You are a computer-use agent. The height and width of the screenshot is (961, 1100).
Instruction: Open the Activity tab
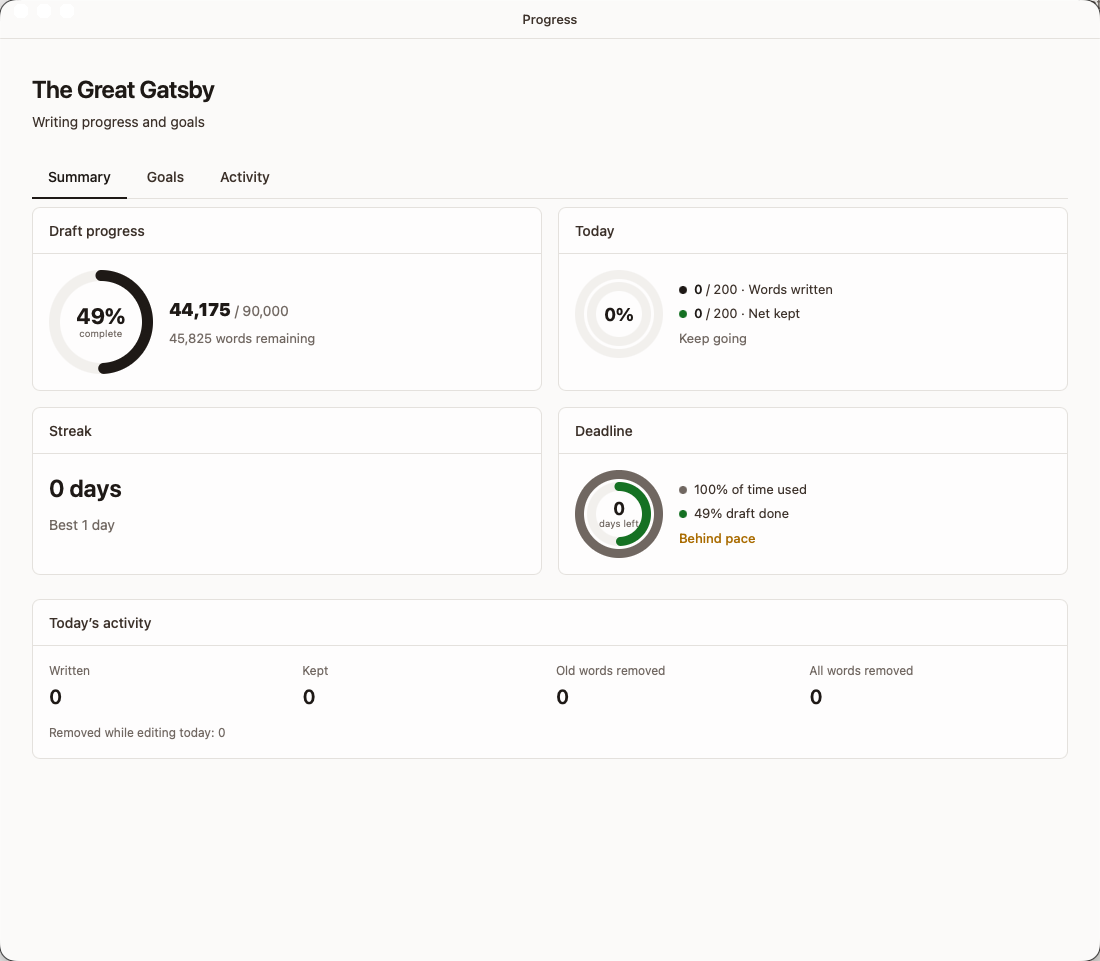point(245,177)
